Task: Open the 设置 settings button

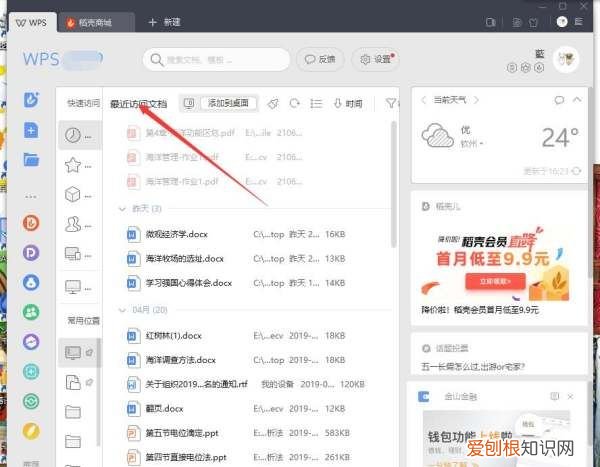Action: [x=375, y=59]
